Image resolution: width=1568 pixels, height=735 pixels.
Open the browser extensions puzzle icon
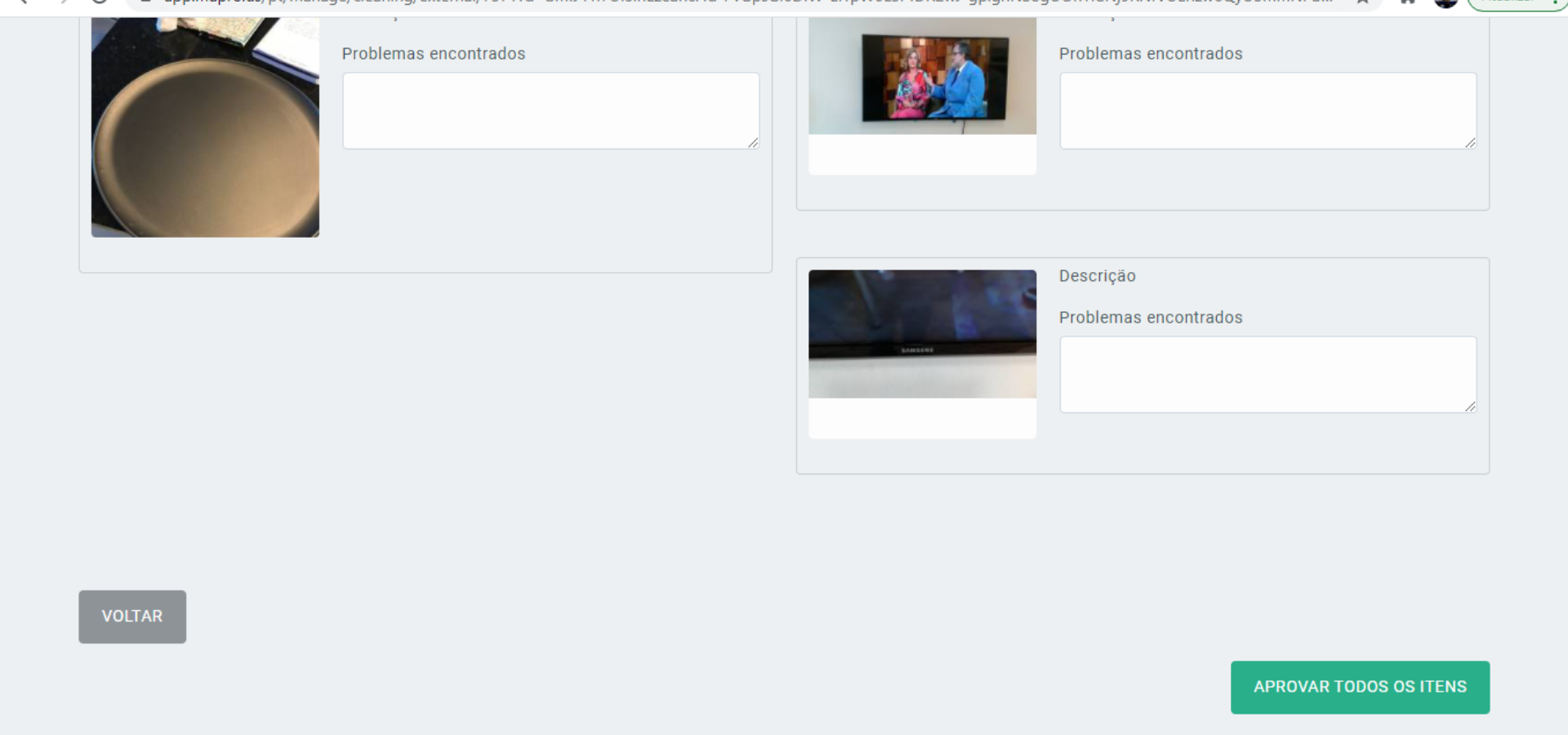[1408, 2]
